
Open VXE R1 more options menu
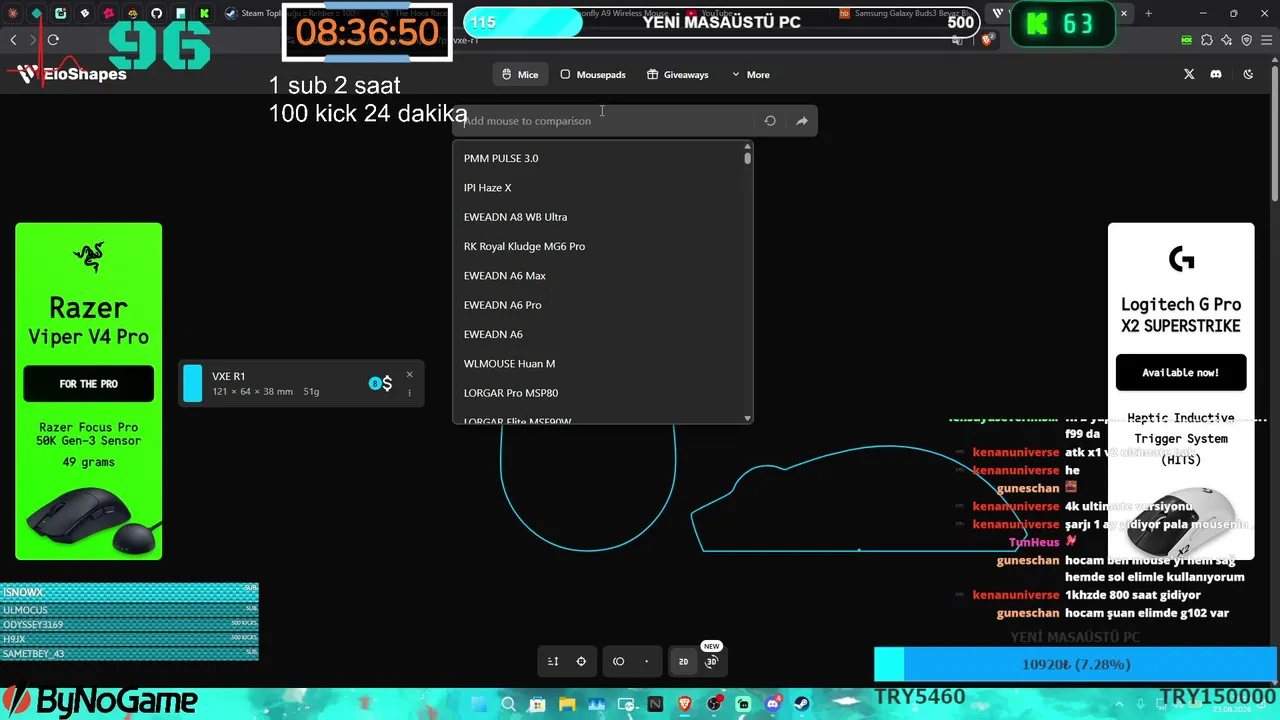(409, 393)
